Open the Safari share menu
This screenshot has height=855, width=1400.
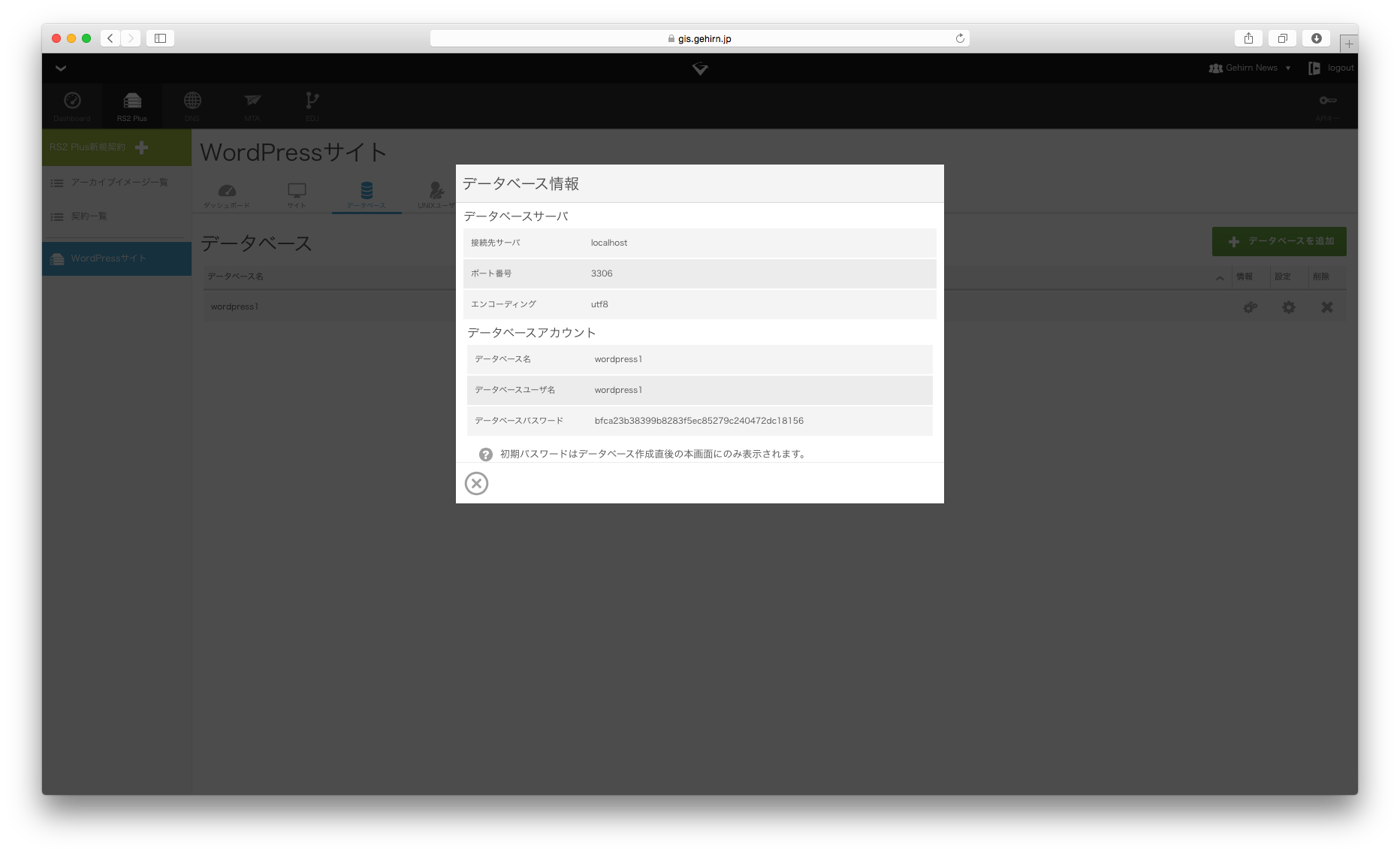(x=1248, y=38)
